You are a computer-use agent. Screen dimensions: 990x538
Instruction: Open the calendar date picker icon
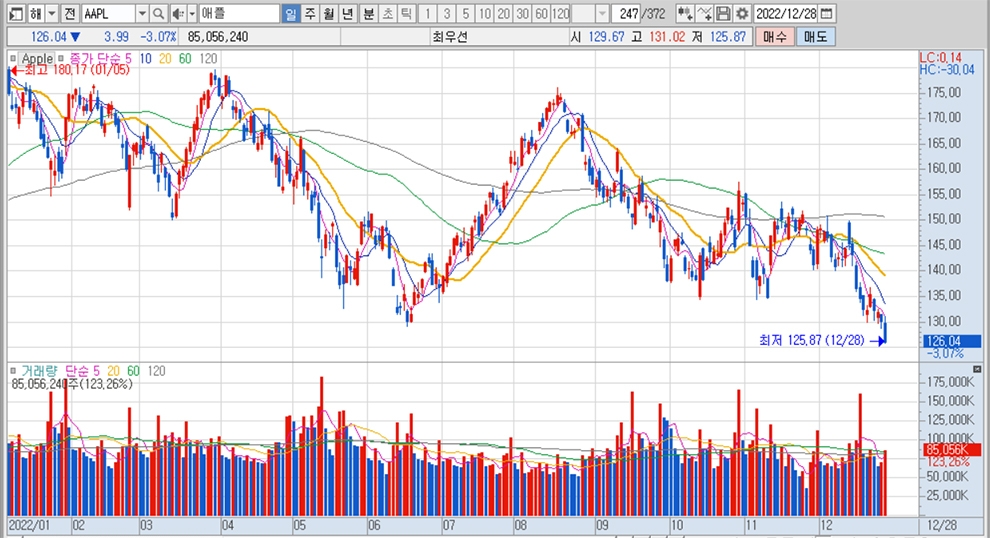(826, 14)
